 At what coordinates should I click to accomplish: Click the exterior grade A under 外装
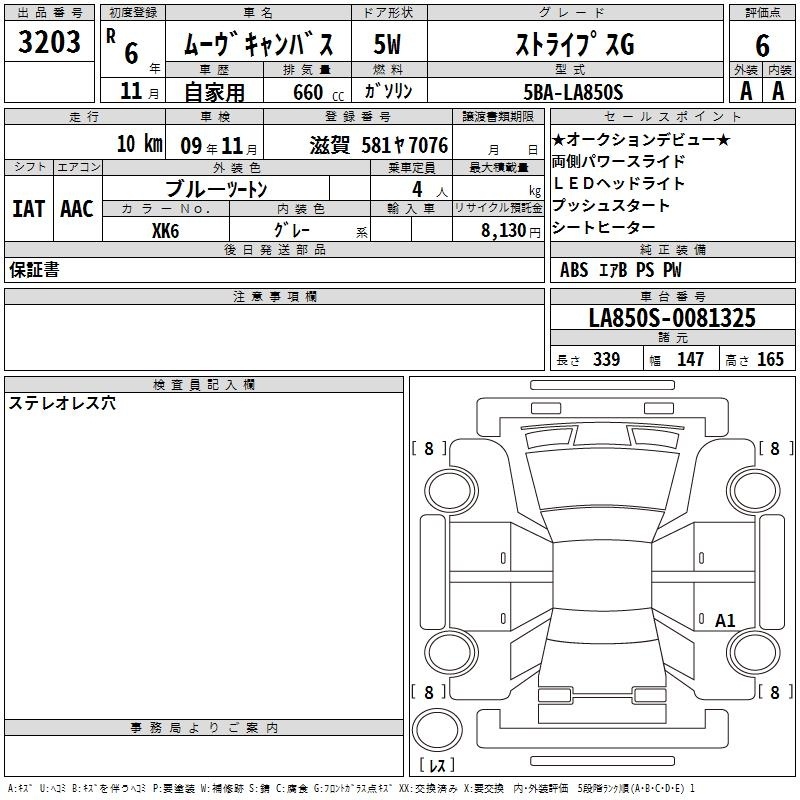coord(745,91)
